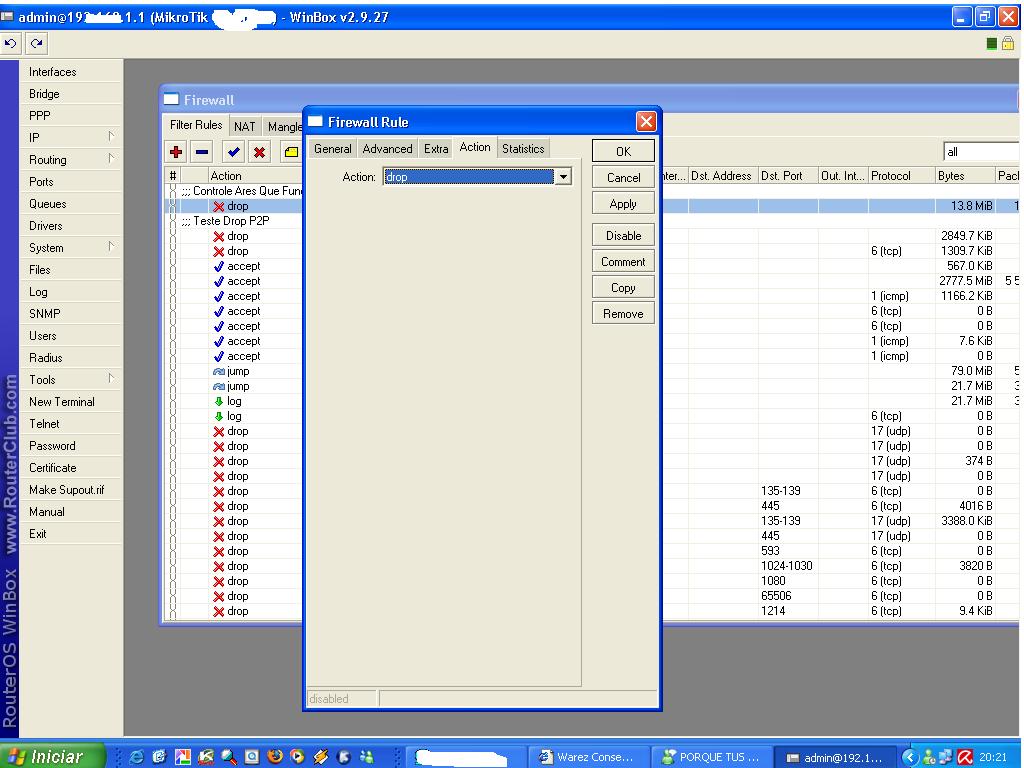
Task: Click the MSN Messenger quick launch icon
Action: click(x=366, y=756)
